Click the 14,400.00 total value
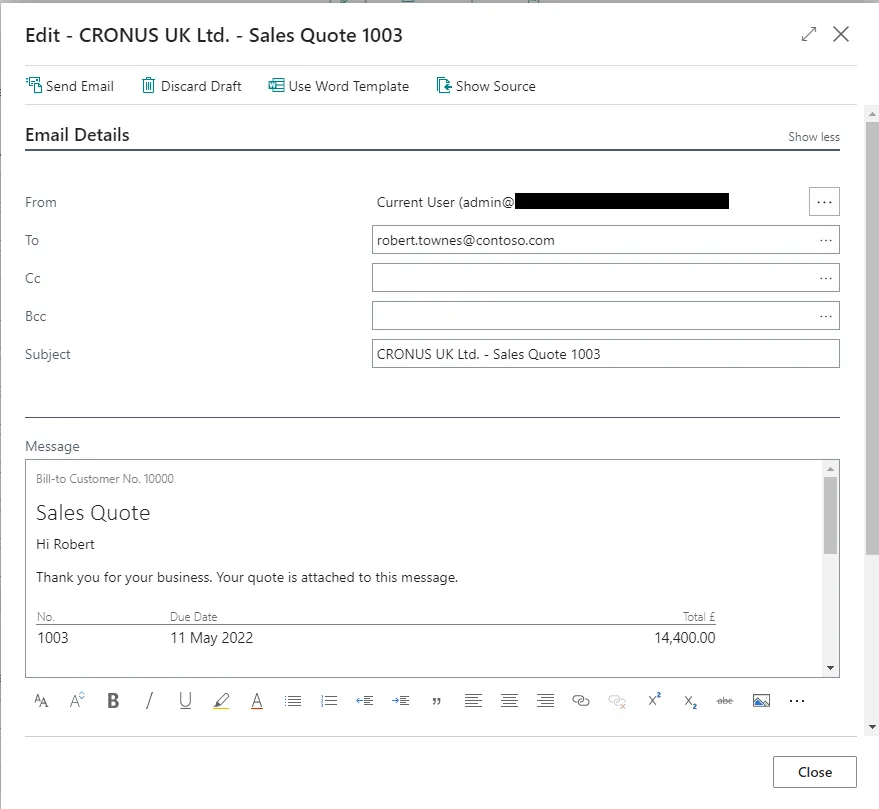 point(684,638)
